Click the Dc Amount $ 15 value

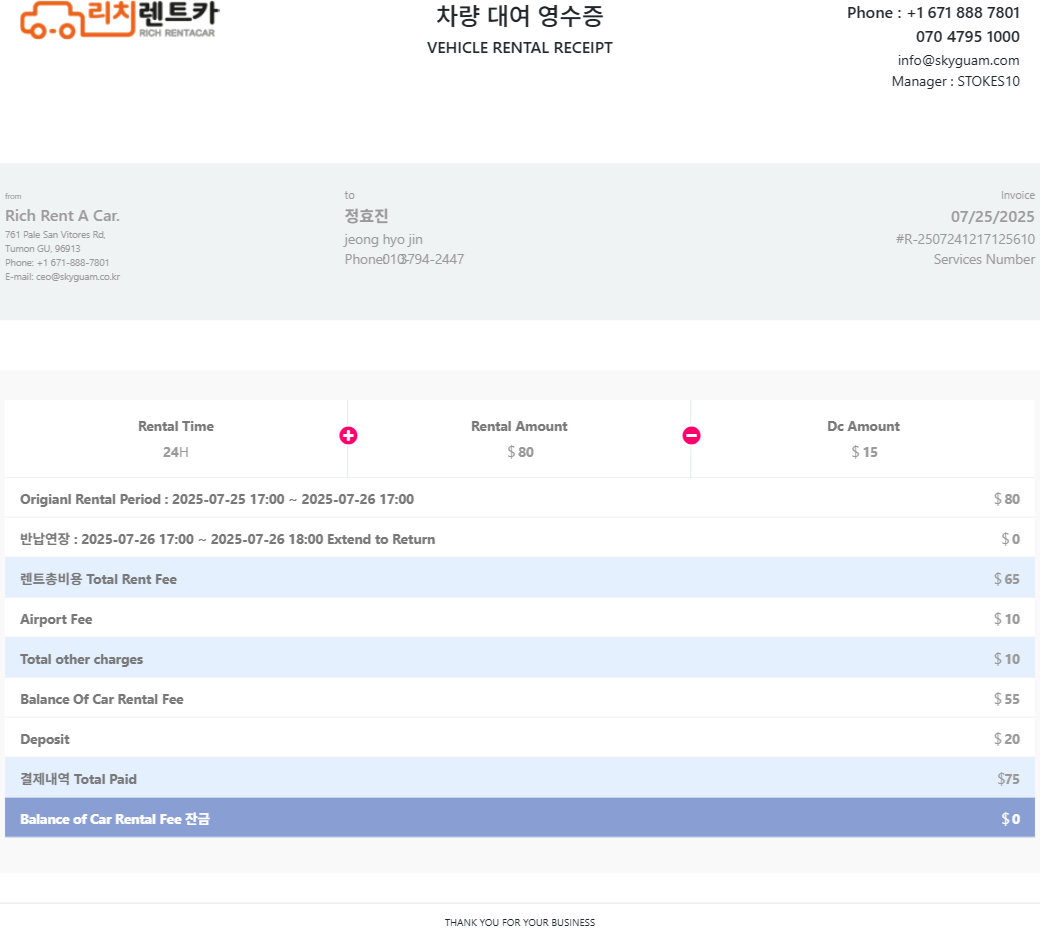coord(864,452)
